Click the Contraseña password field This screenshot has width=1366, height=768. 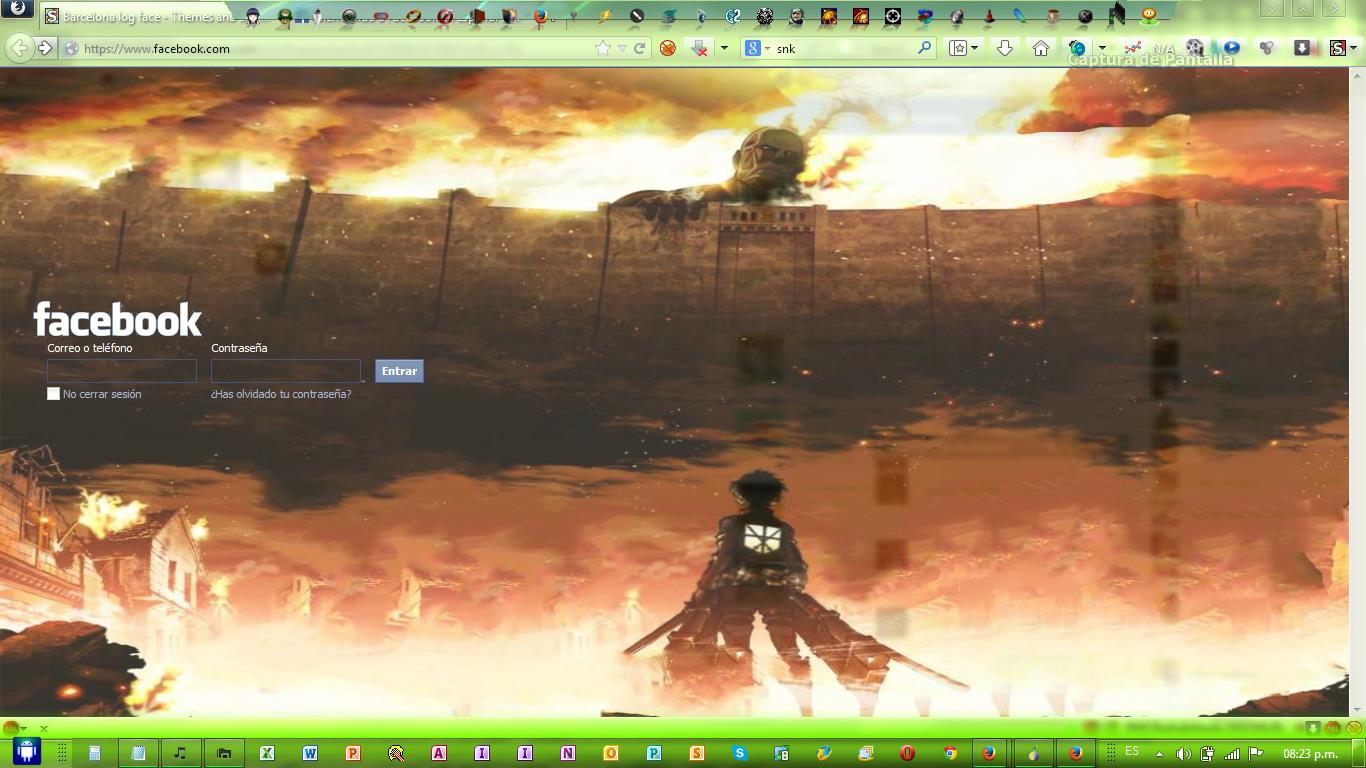click(x=286, y=371)
